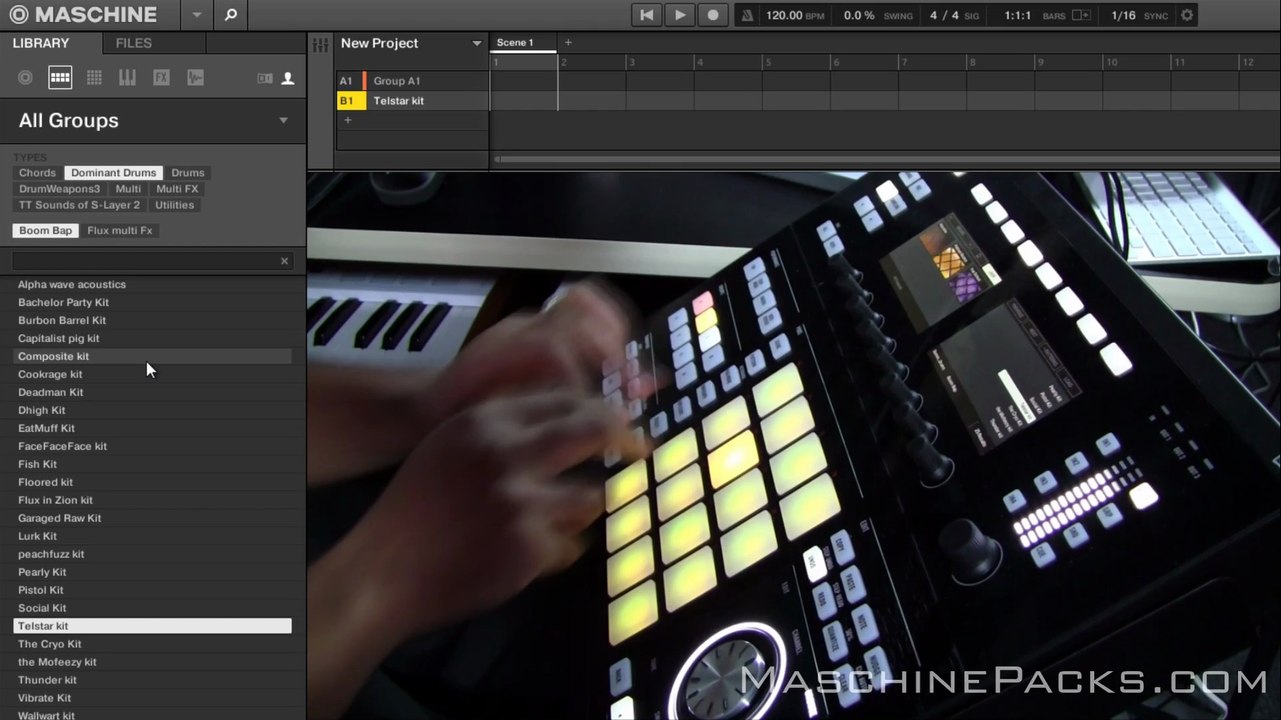The width and height of the screenshot is (1281, 720).
Task: Select Thunder kit in the list
Action: coord(152,681)
